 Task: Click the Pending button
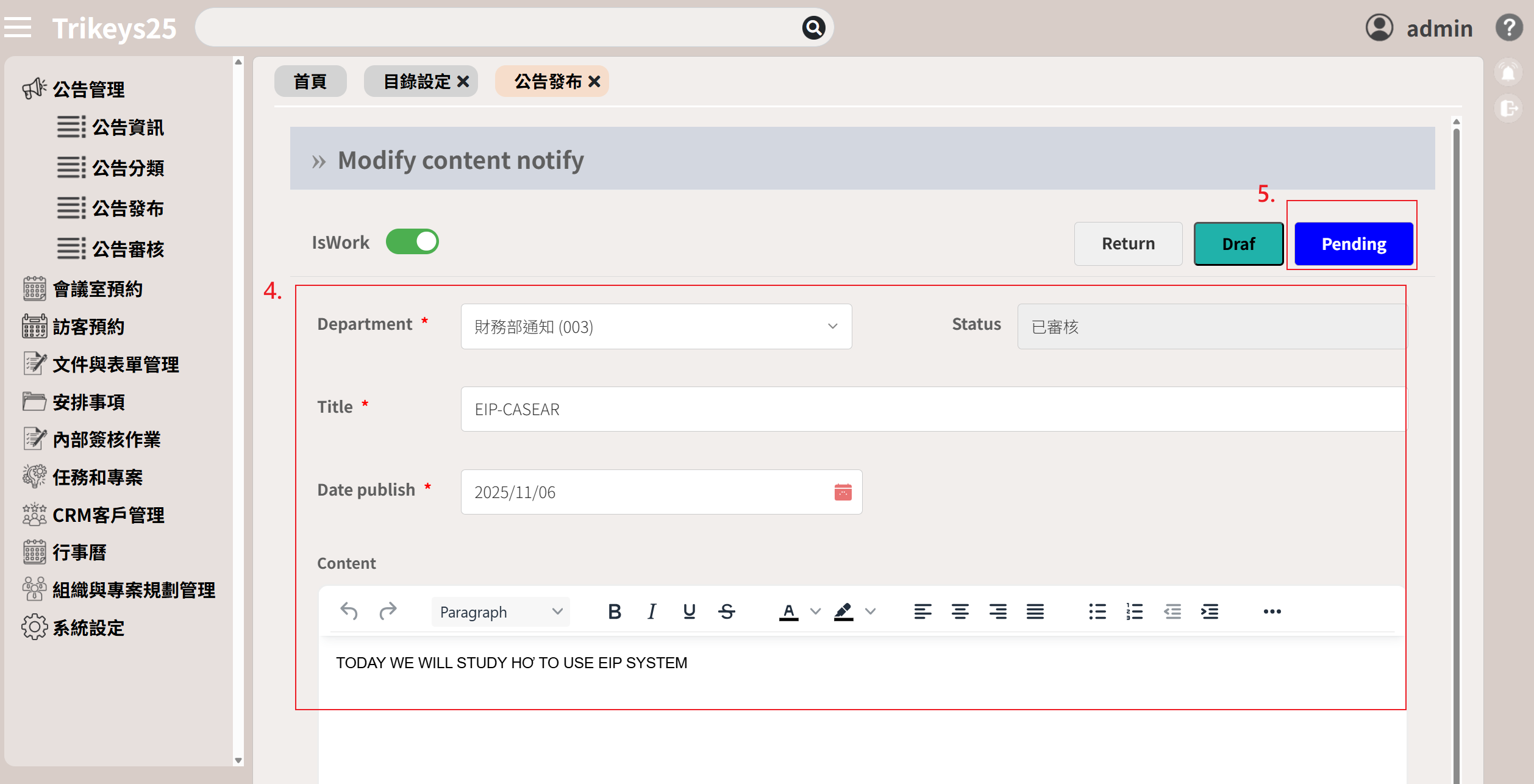click(x=1354, y=244)
